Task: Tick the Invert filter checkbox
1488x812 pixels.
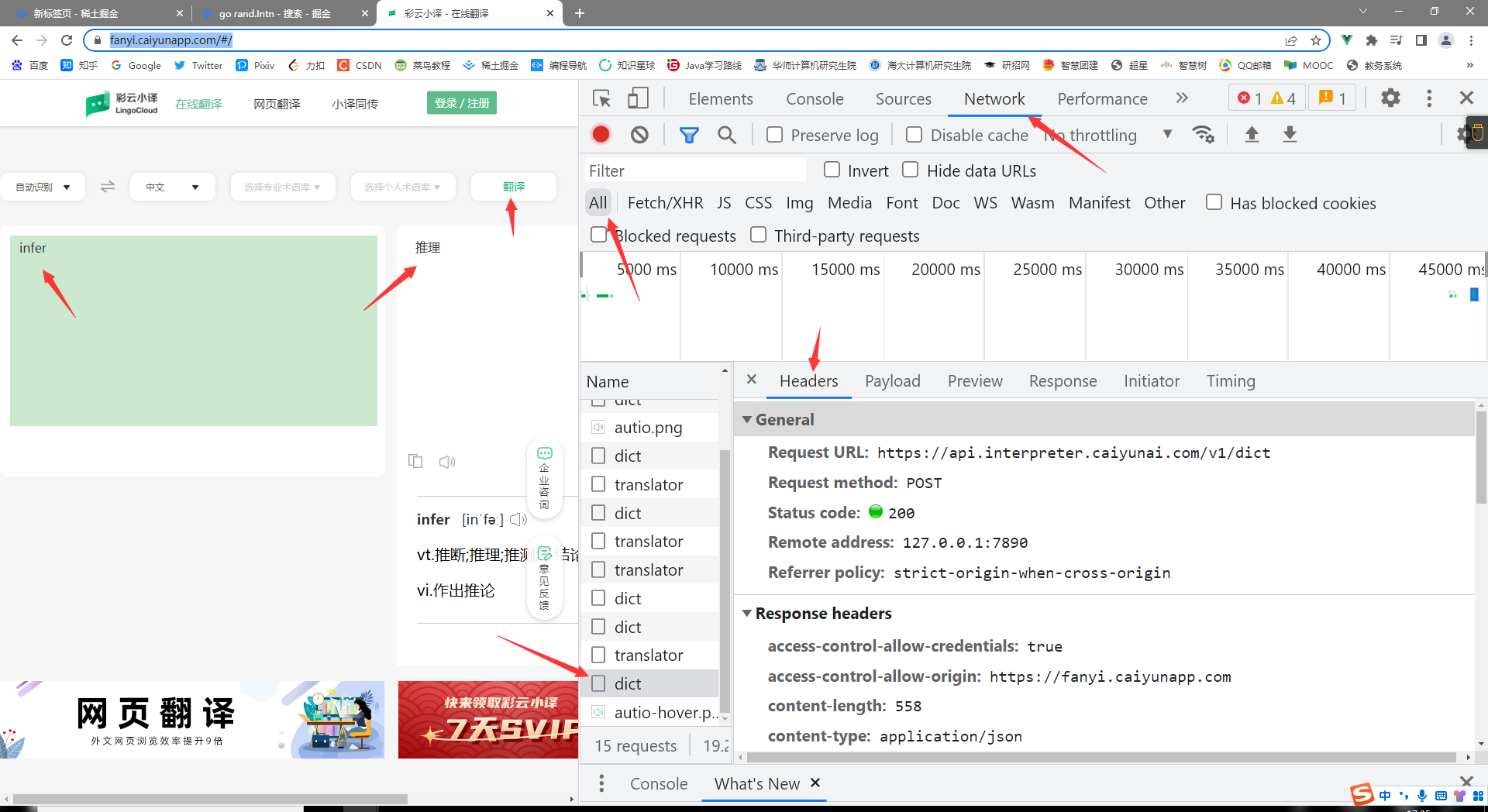Action: (832, 170)
